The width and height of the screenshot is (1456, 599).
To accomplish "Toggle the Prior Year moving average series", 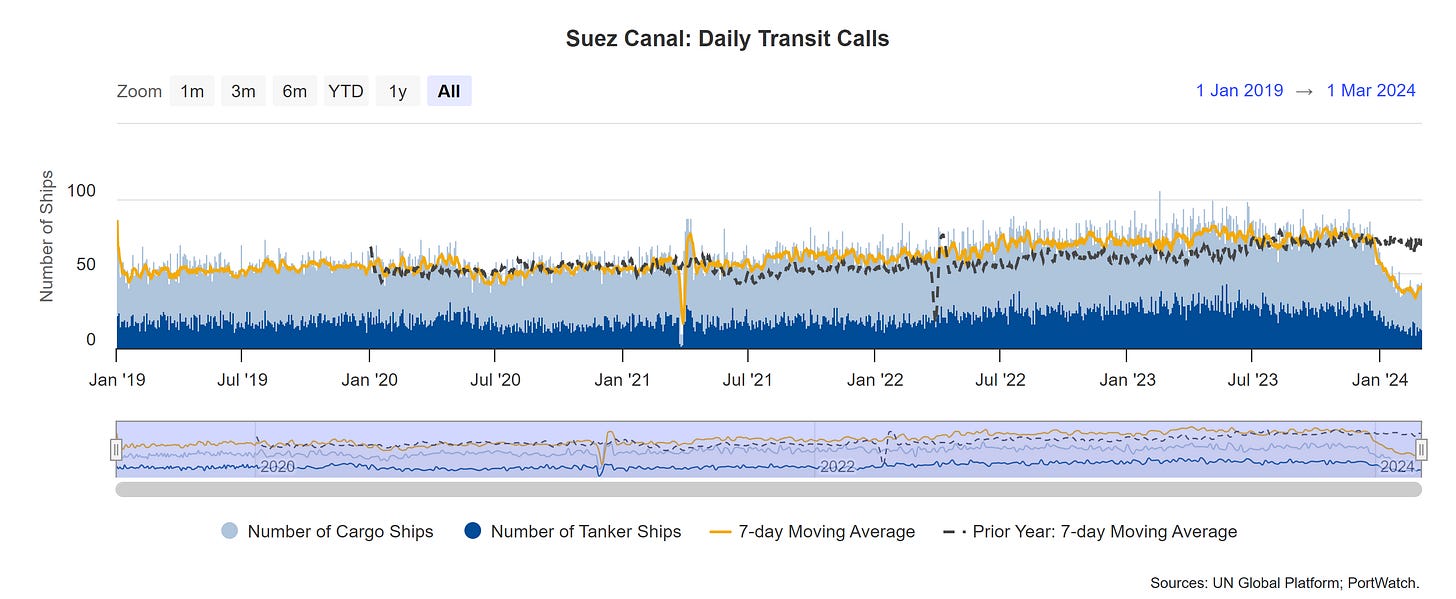I will (1090, 531).
